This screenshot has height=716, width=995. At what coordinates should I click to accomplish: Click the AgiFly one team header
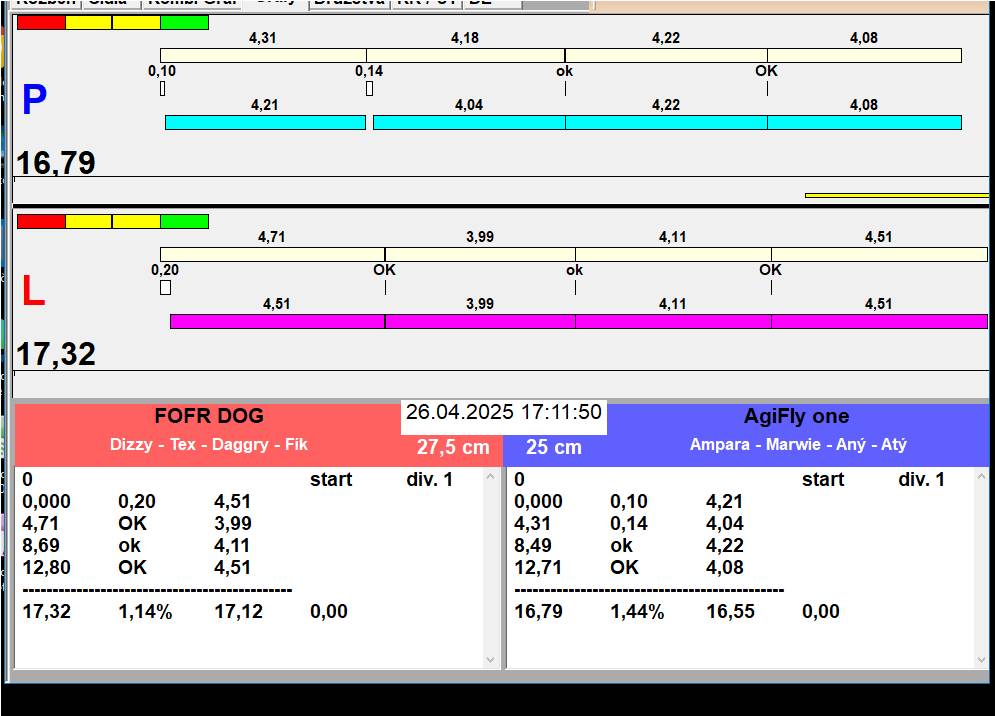coord(796,417)
